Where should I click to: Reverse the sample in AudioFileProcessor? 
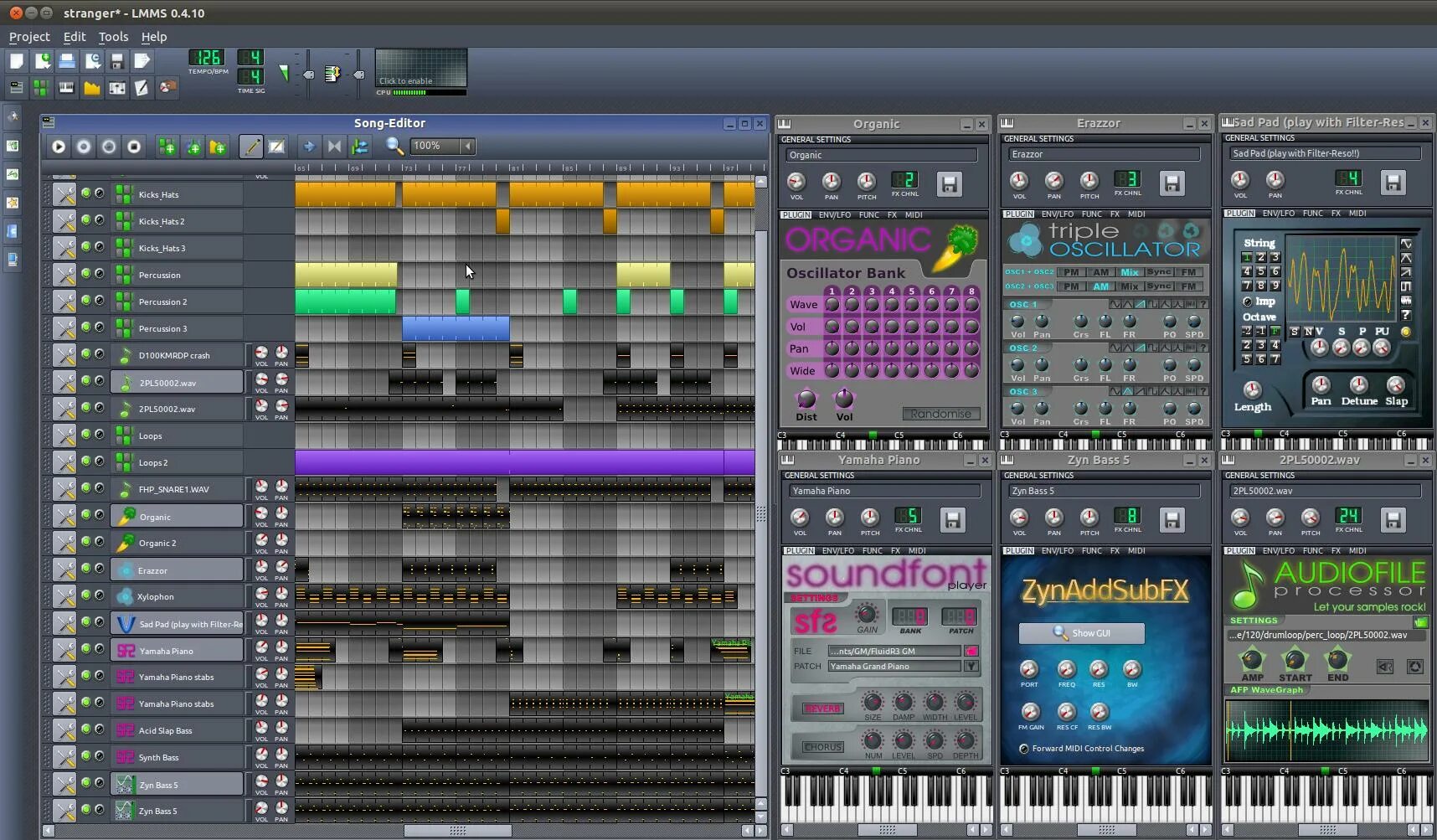pos(1386,667)
